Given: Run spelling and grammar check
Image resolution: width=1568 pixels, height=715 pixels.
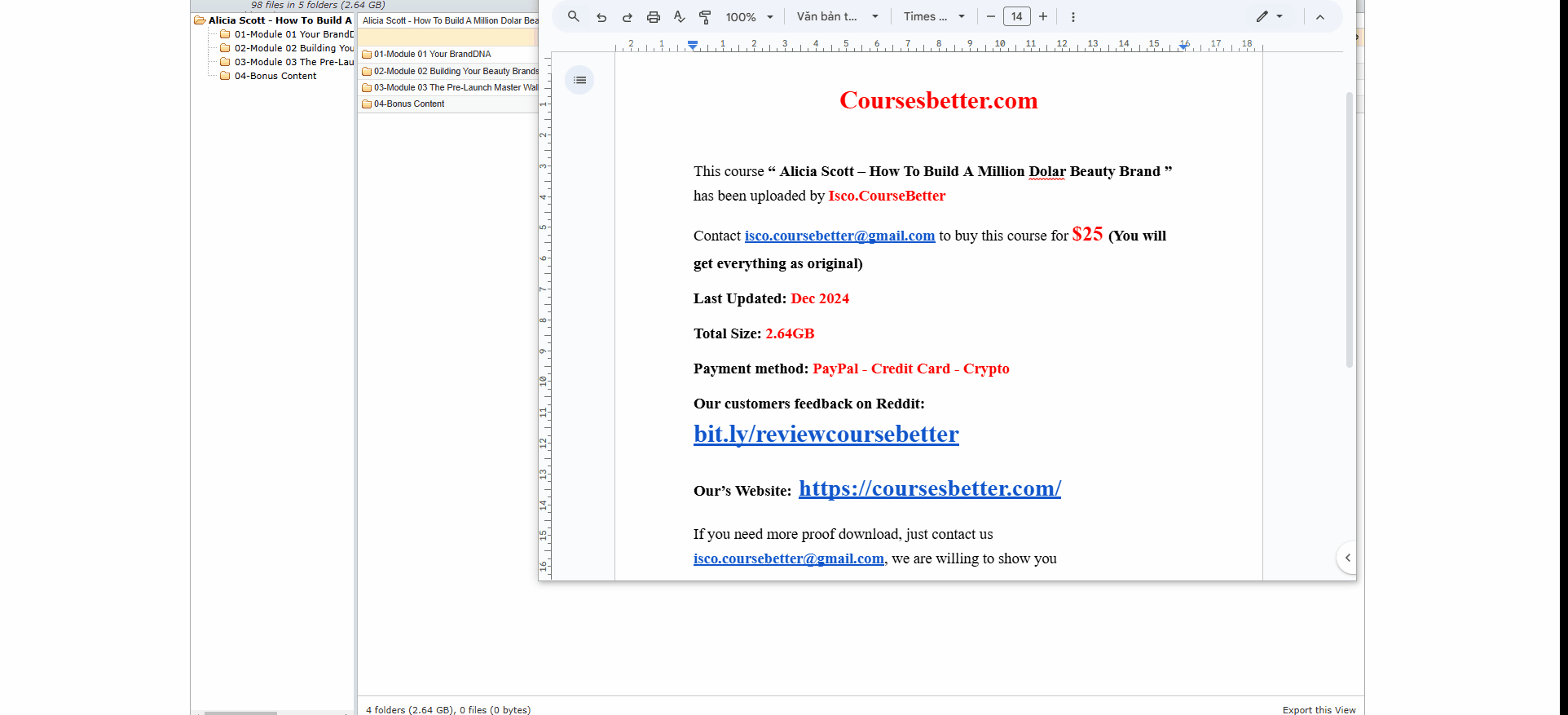Looking at the screenshot, I should click(x=679, y=17).
